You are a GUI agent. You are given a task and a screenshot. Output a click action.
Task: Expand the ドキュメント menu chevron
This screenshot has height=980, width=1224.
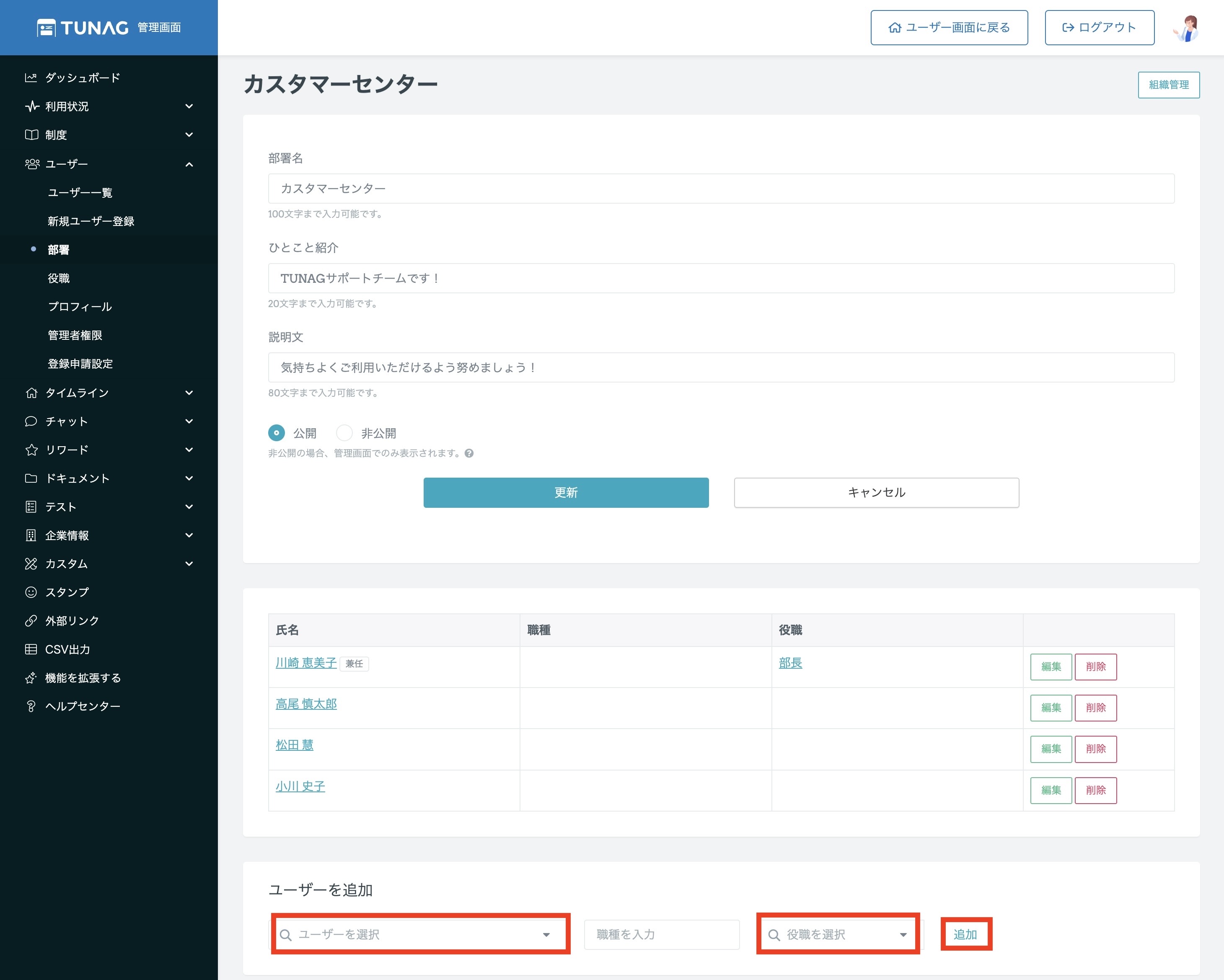pos(190,478)
